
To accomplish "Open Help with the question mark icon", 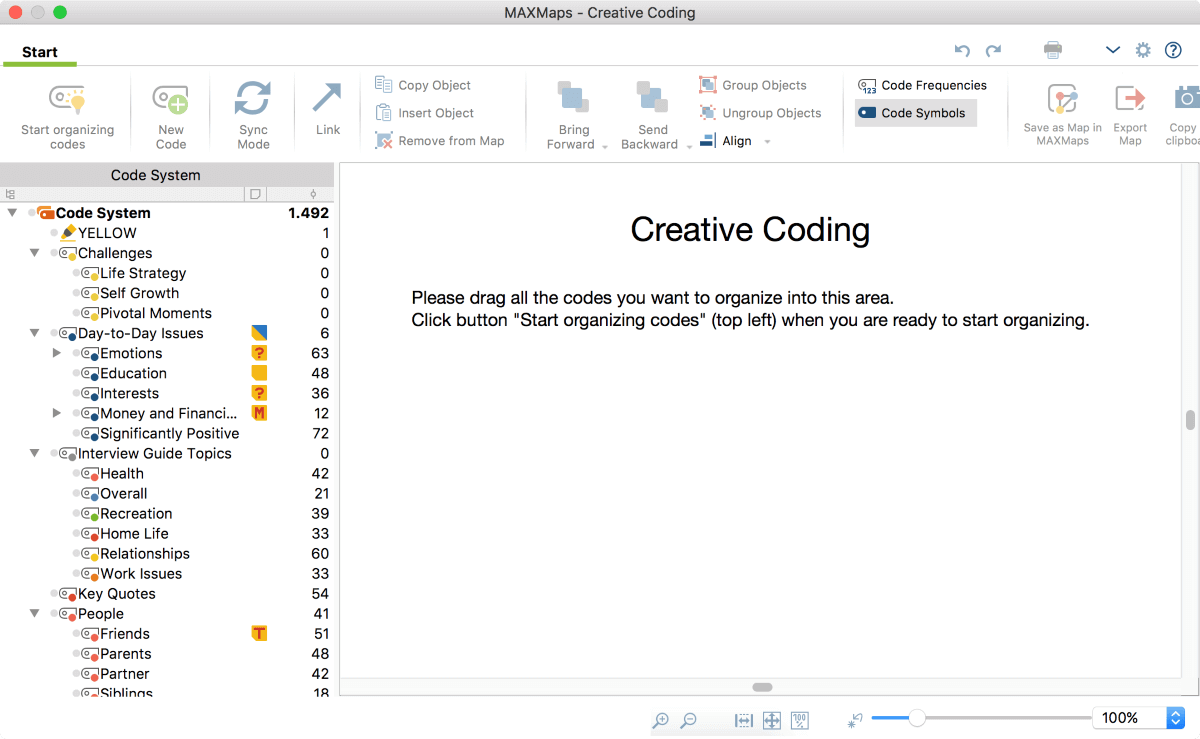I will pyautogui.click(x=1173, y=50).
